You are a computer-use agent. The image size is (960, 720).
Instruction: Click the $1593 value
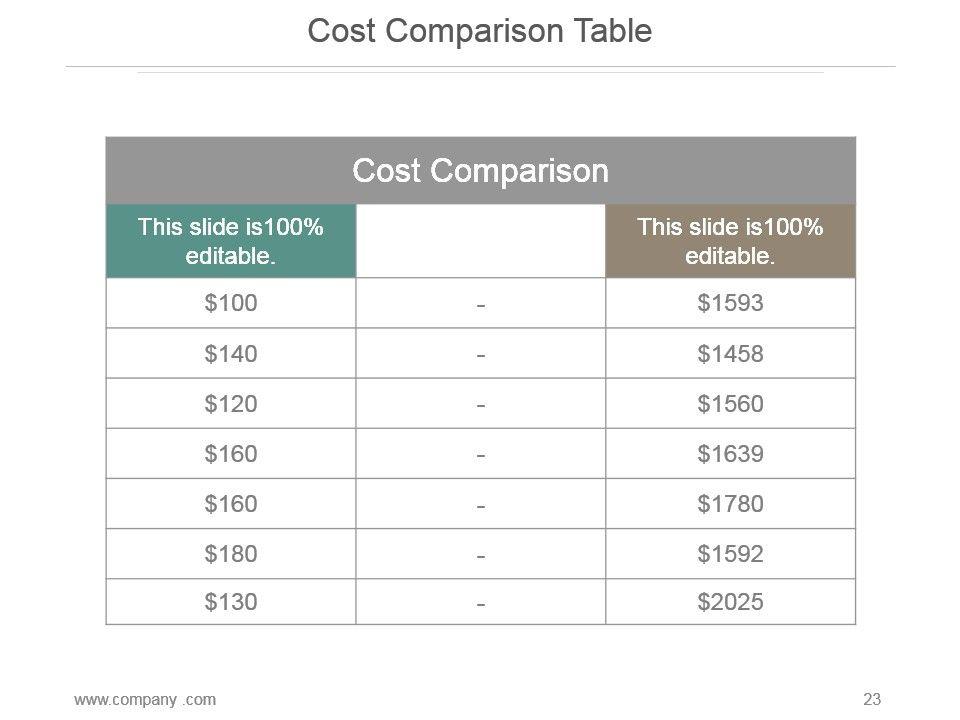pos(730,303)
